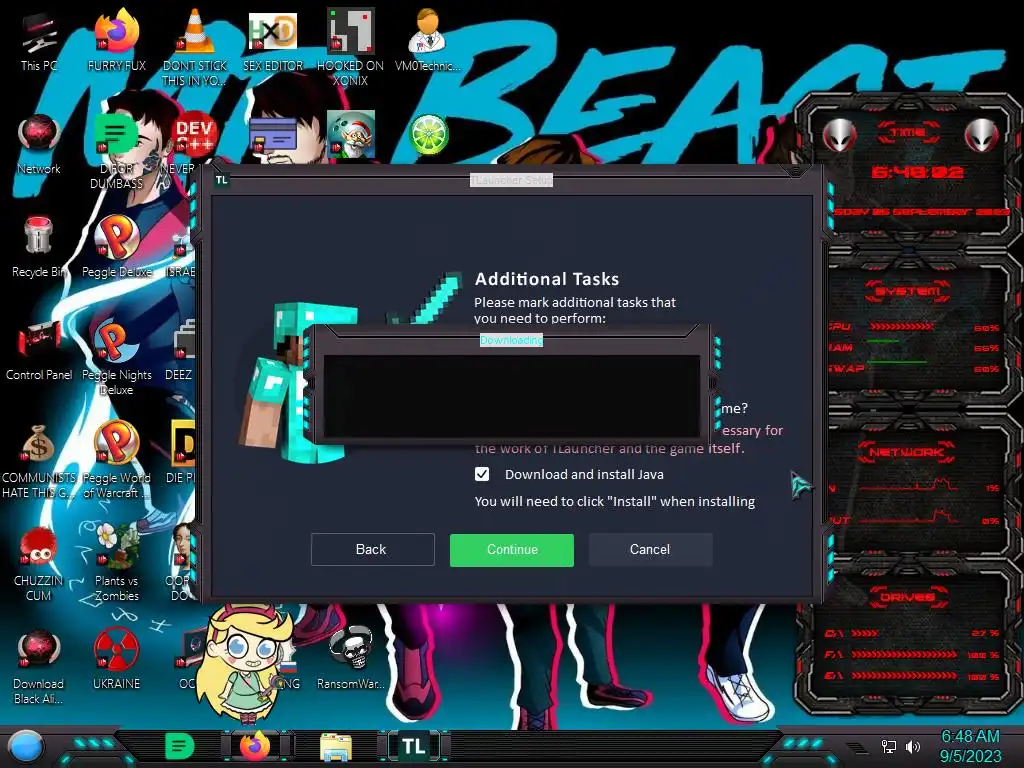Viewport: 1024px width, 768px height.
Task: Open File Explorer from the taskbar
Action: 336,747
